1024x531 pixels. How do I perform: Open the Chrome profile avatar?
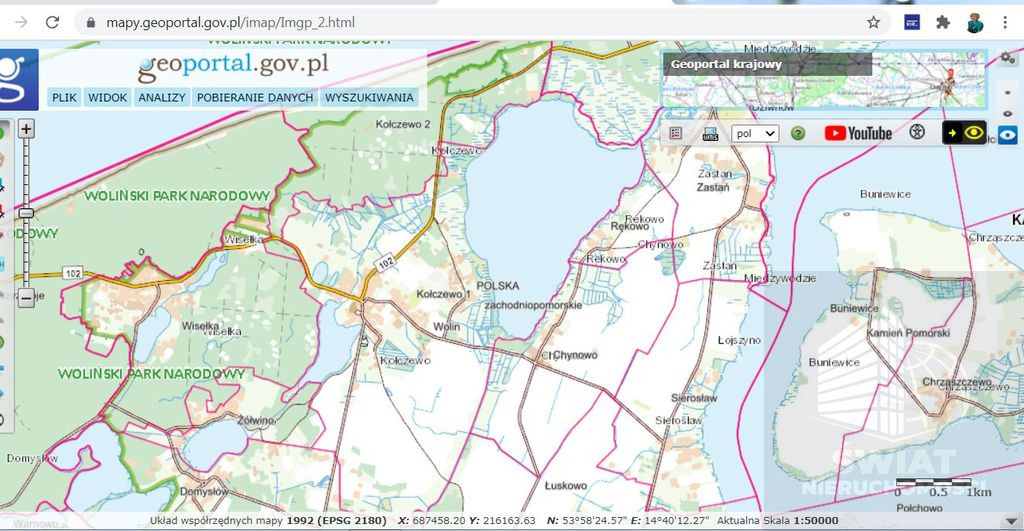point(975,22)
